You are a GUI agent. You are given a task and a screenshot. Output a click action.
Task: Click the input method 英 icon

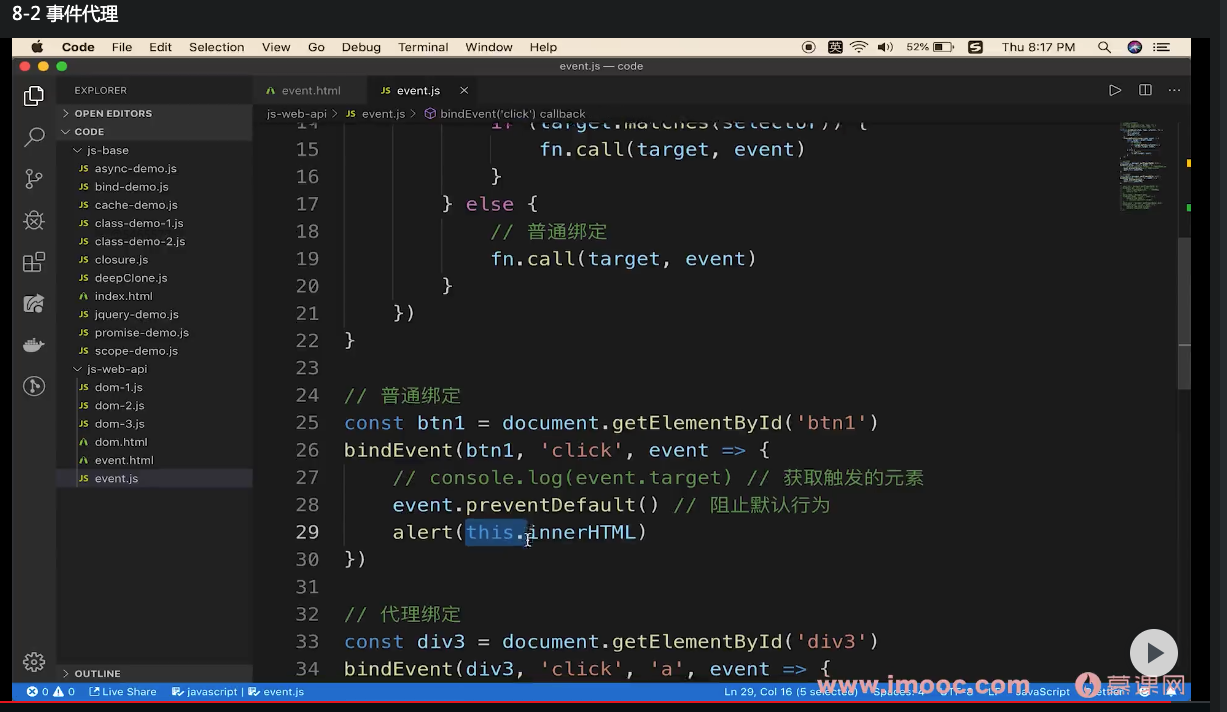tap(835, 47)
